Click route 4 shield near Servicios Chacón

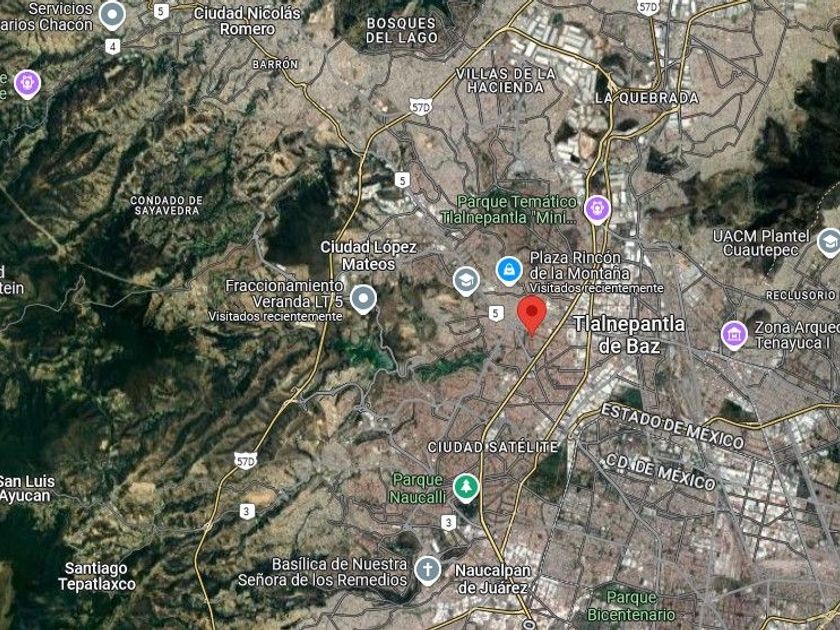pyautogui.click(x=112, y=47)
